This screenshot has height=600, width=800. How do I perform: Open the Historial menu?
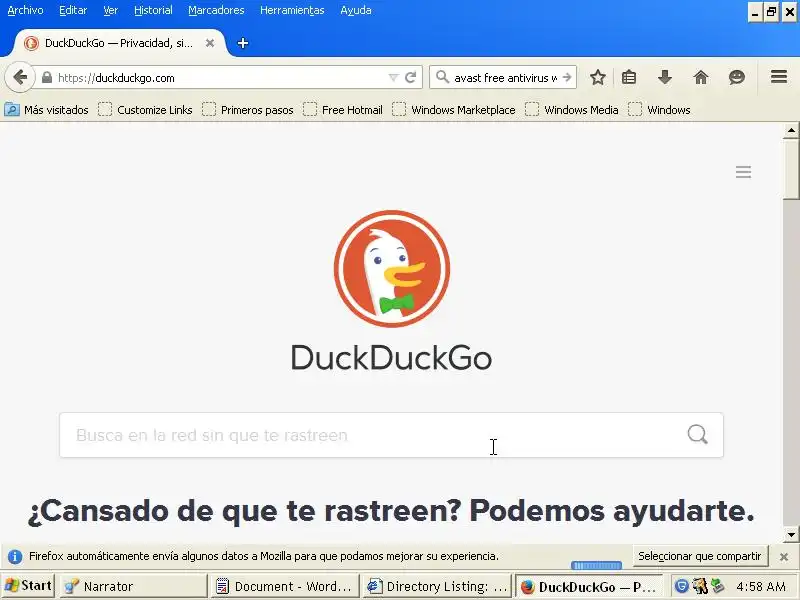pos(153,10)
